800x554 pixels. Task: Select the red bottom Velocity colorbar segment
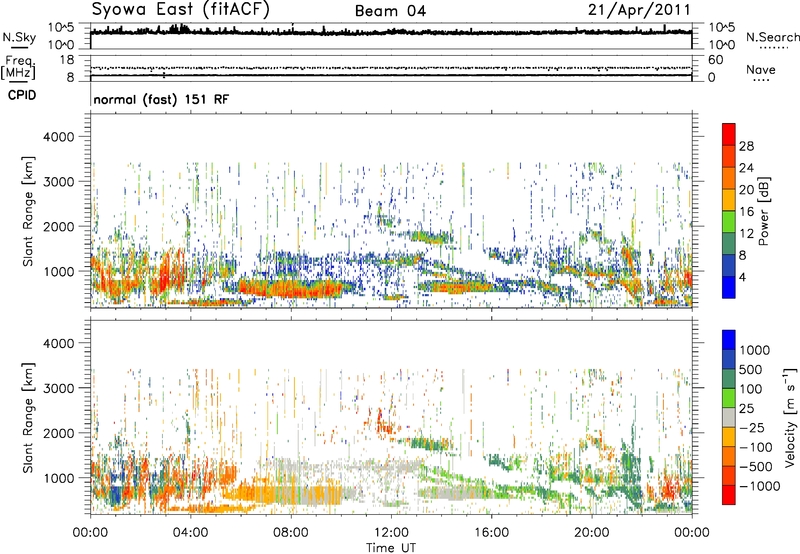click(729, 495)
